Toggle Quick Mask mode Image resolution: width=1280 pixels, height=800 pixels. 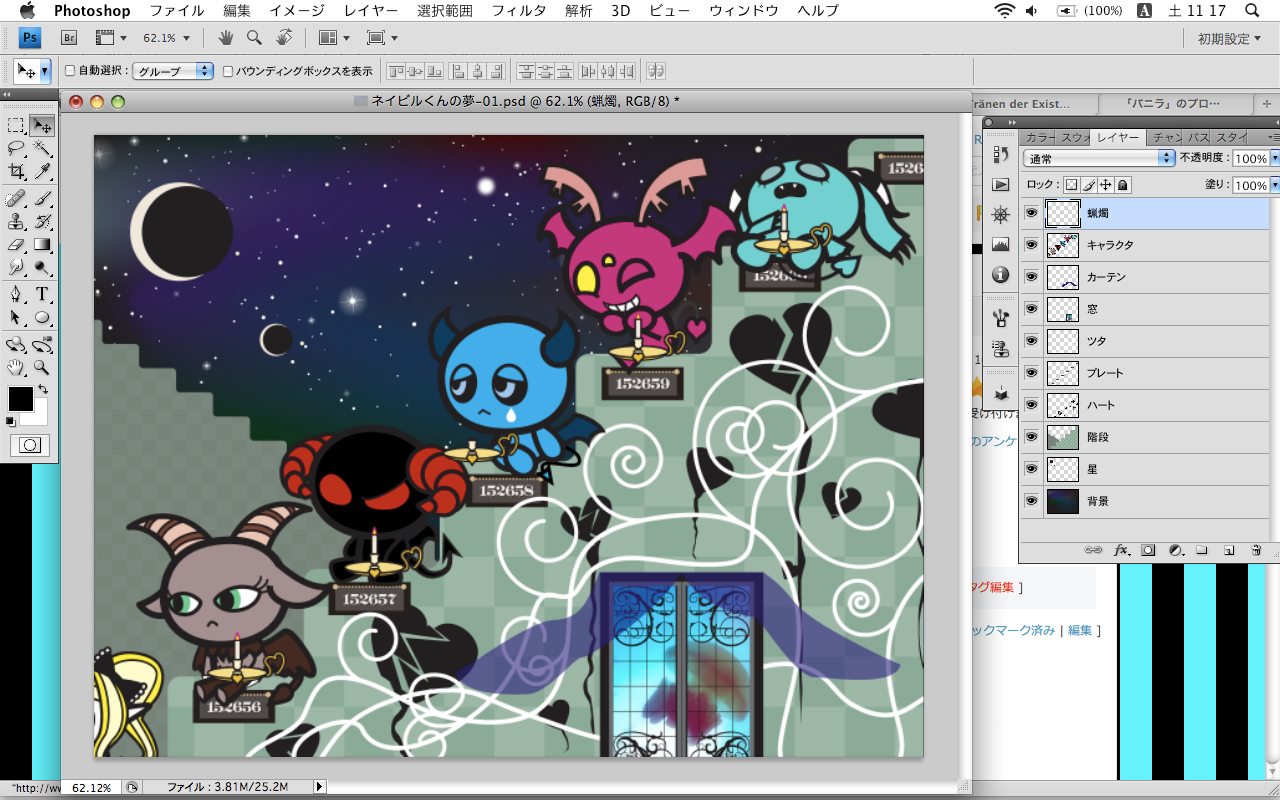(x=29, y=445)
